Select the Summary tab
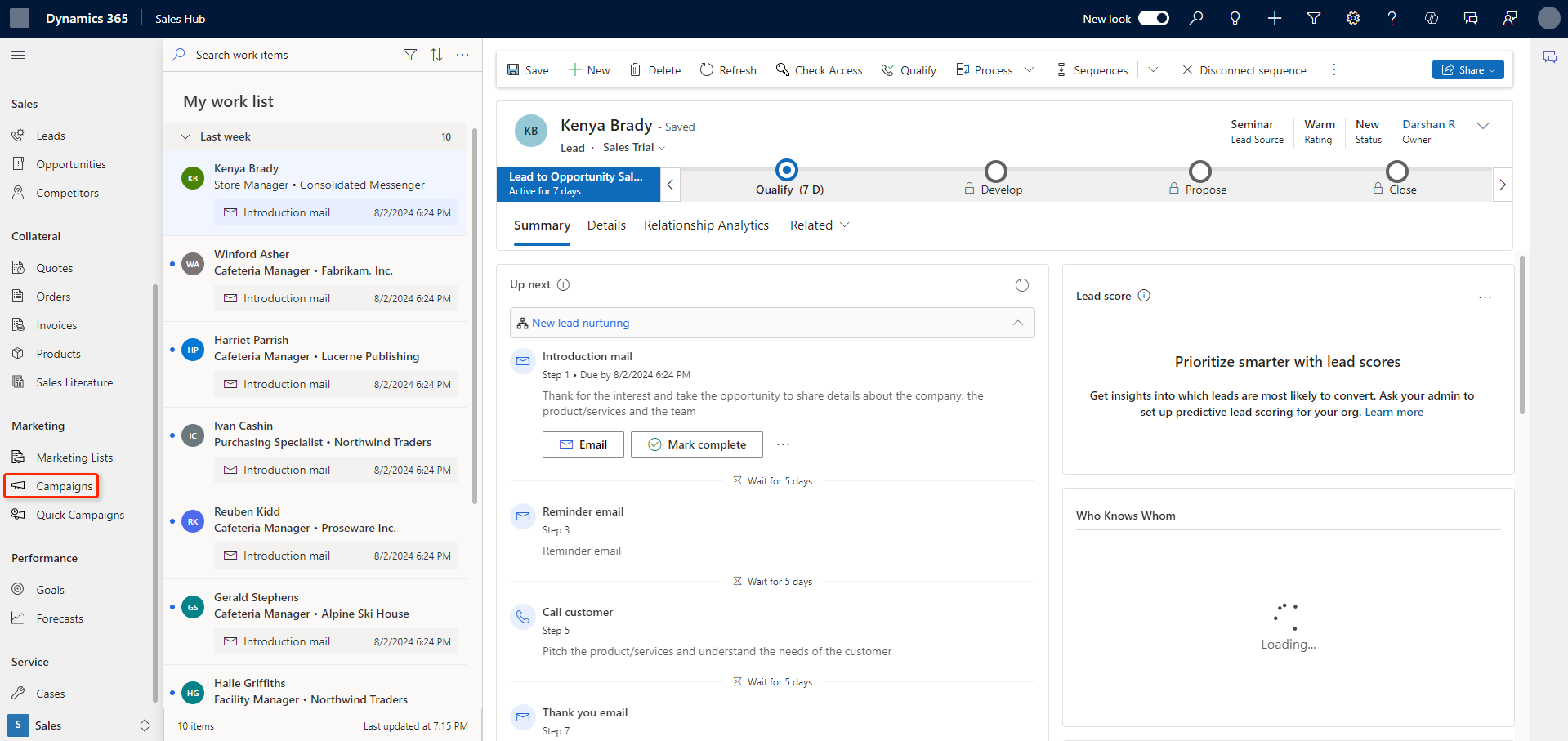 coord(542,225)
